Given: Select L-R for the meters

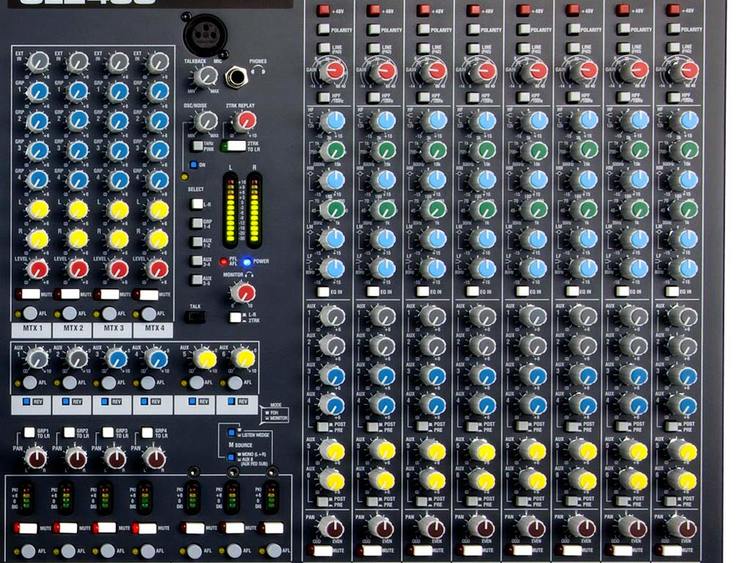Looking at the screenshot, I should click(x=197, y=204).
